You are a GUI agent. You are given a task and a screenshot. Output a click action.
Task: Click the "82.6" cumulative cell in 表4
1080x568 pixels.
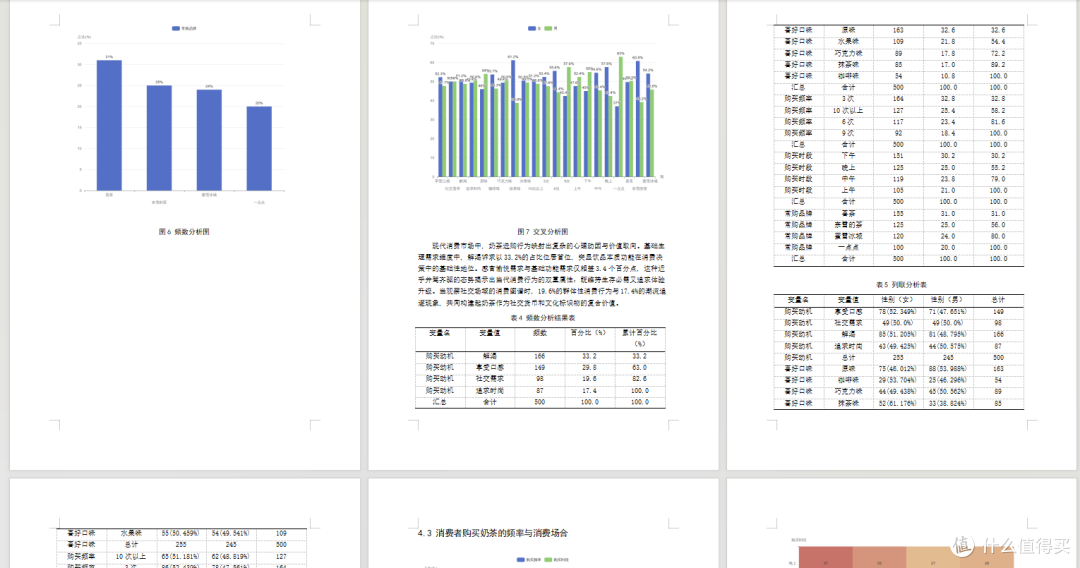tap(640, 379)
